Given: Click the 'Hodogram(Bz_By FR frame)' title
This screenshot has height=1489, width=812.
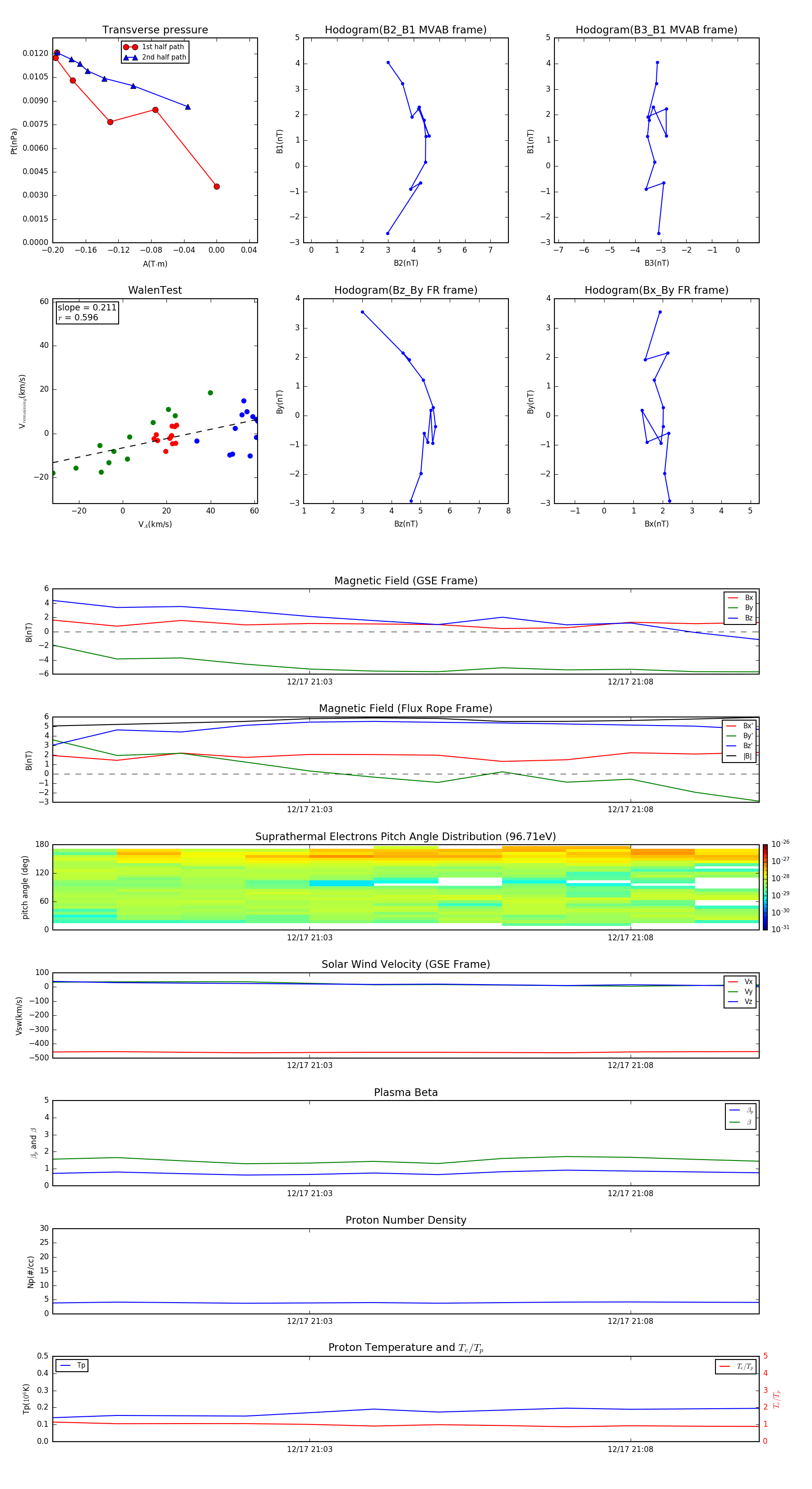Looking at the screenshot, I should pos(406,290).
